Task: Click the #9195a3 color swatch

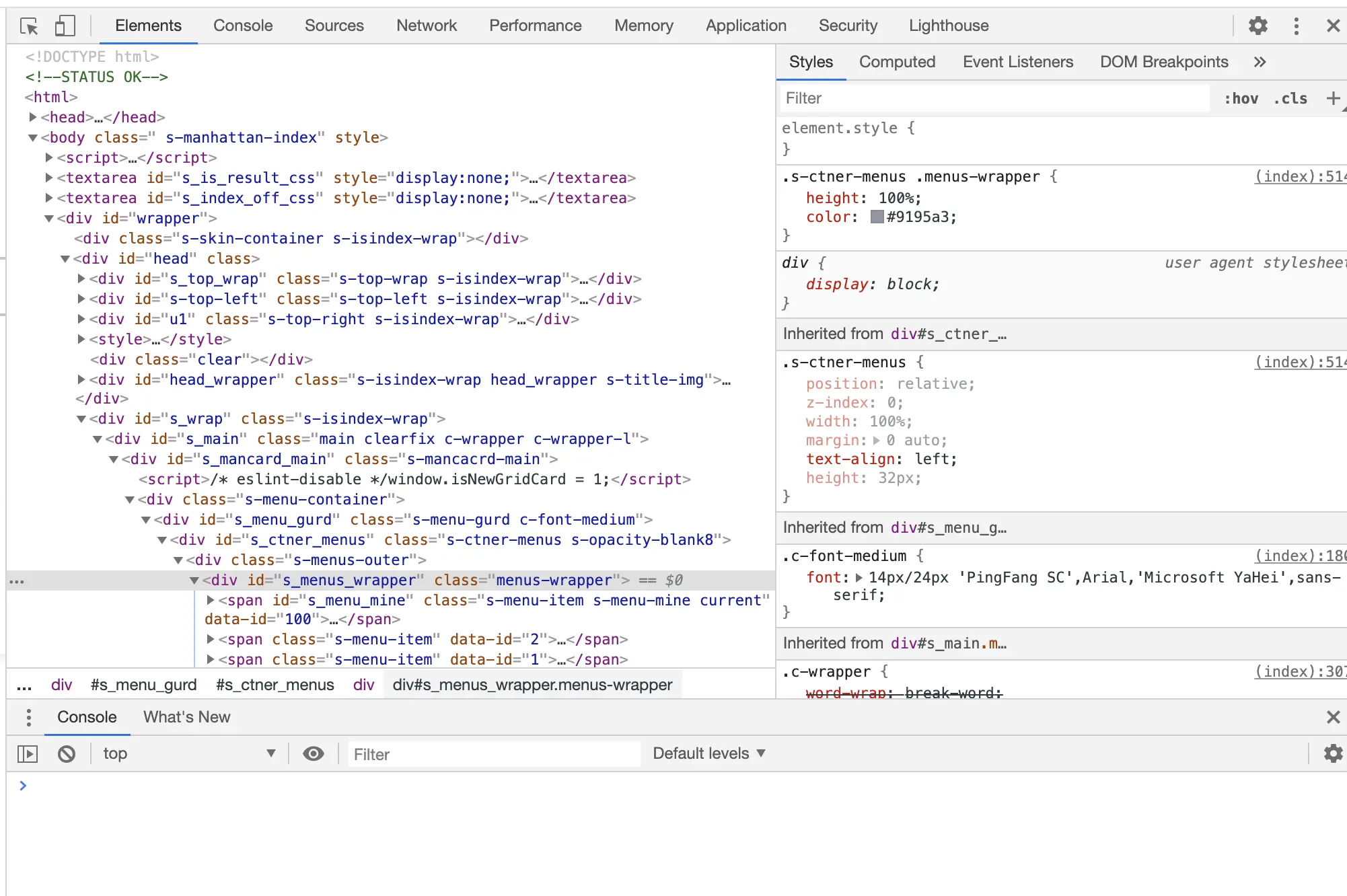Action: 877,217
